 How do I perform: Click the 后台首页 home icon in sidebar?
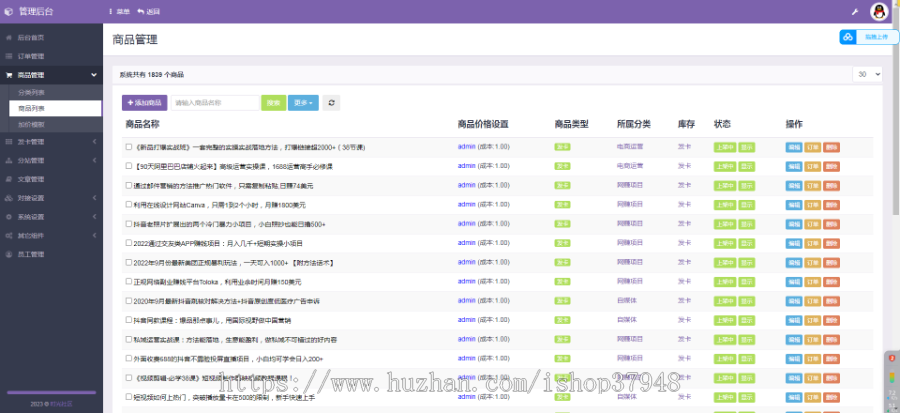tap(8, 38)
